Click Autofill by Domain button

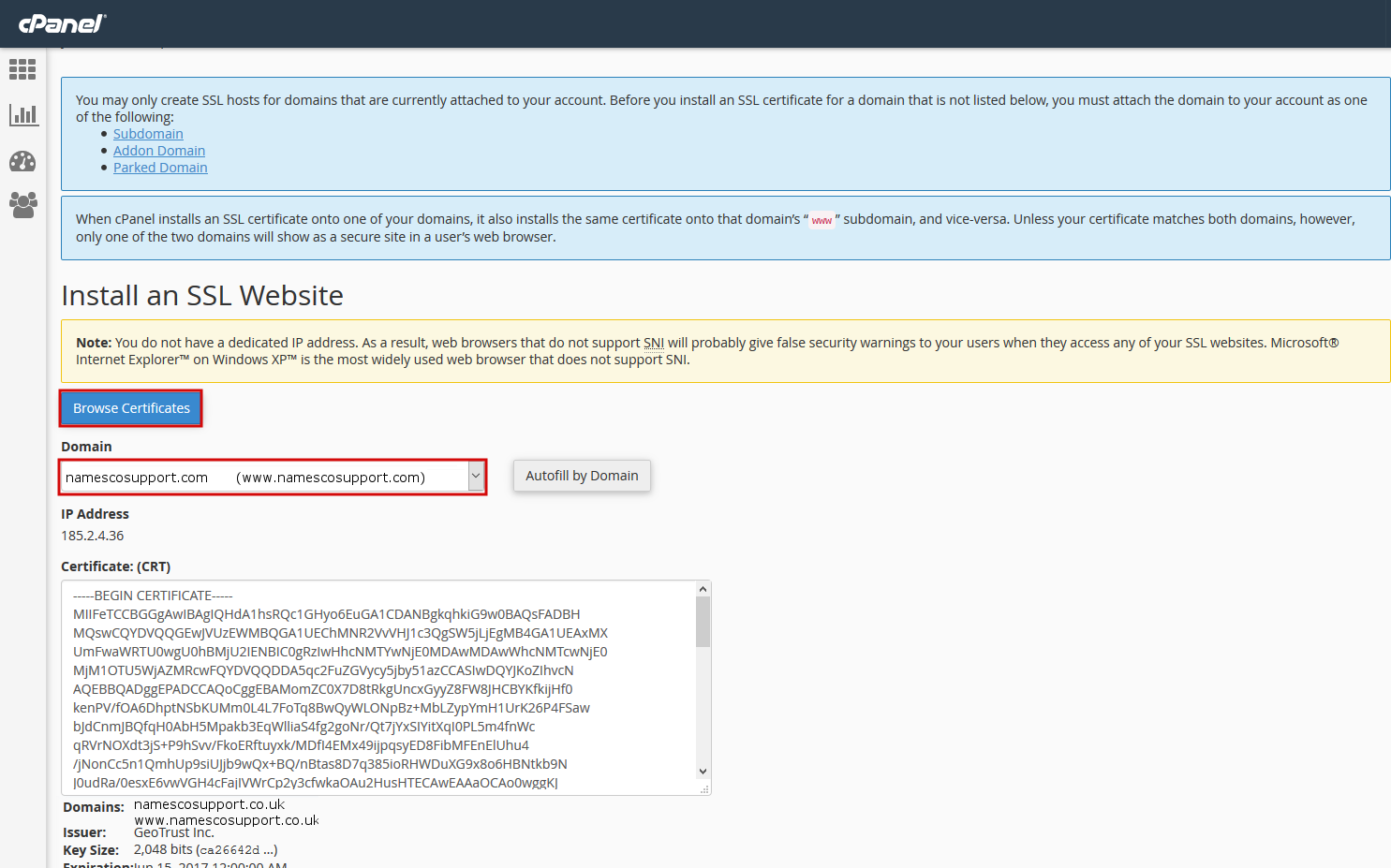coord(582,476)
